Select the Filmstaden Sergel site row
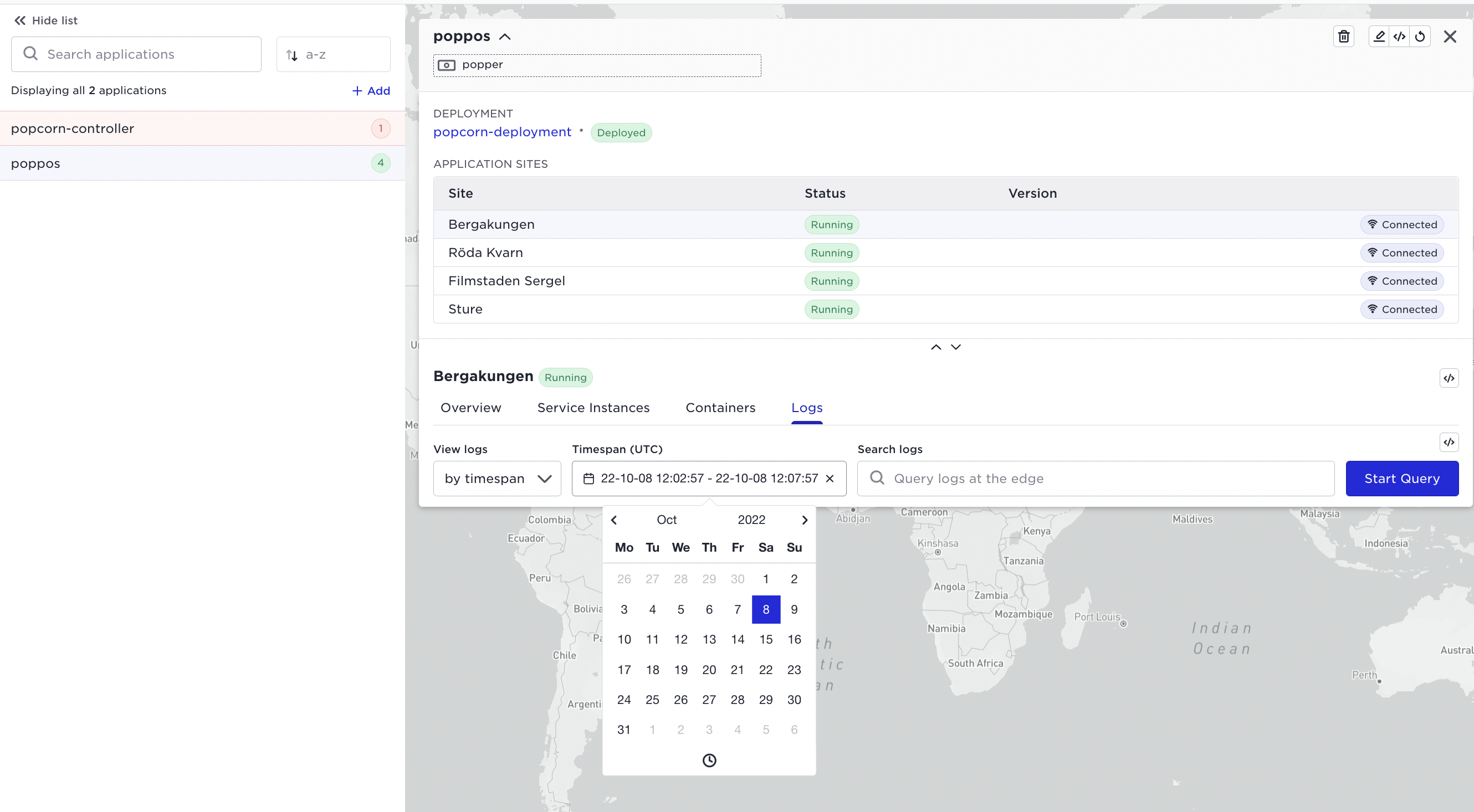 (945, 281)
